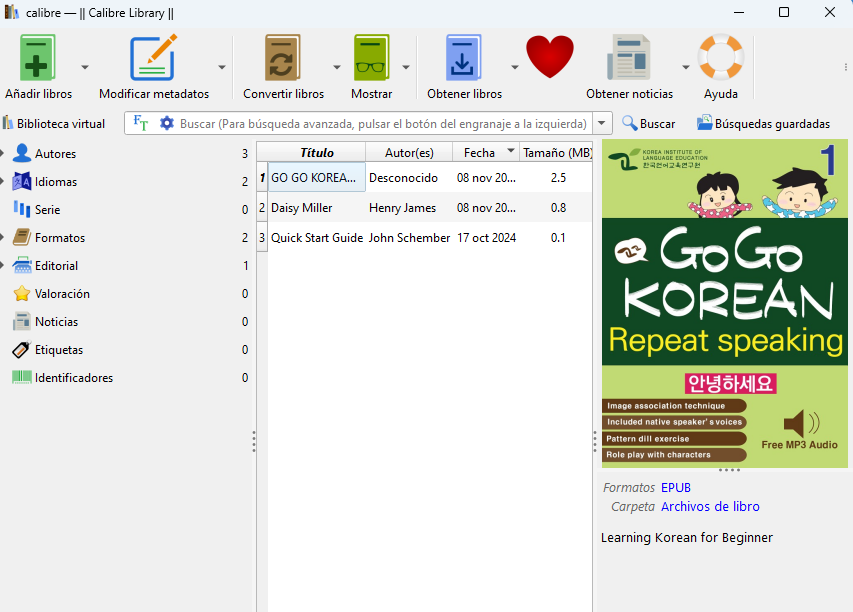The image size is (853, 612).
Task: Click the Buscar button
Action: [648, 123]
